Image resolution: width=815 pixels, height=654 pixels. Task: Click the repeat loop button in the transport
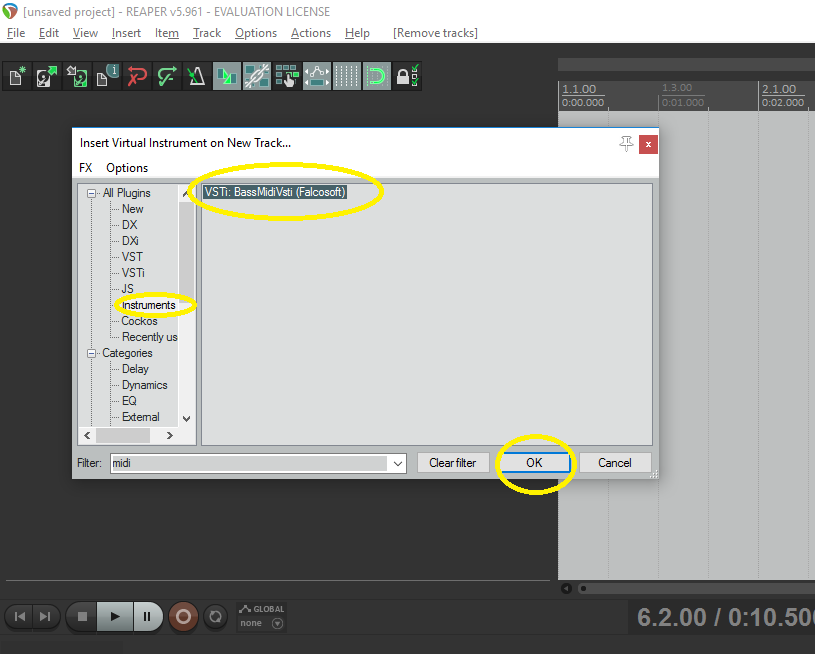coord(215,617)
